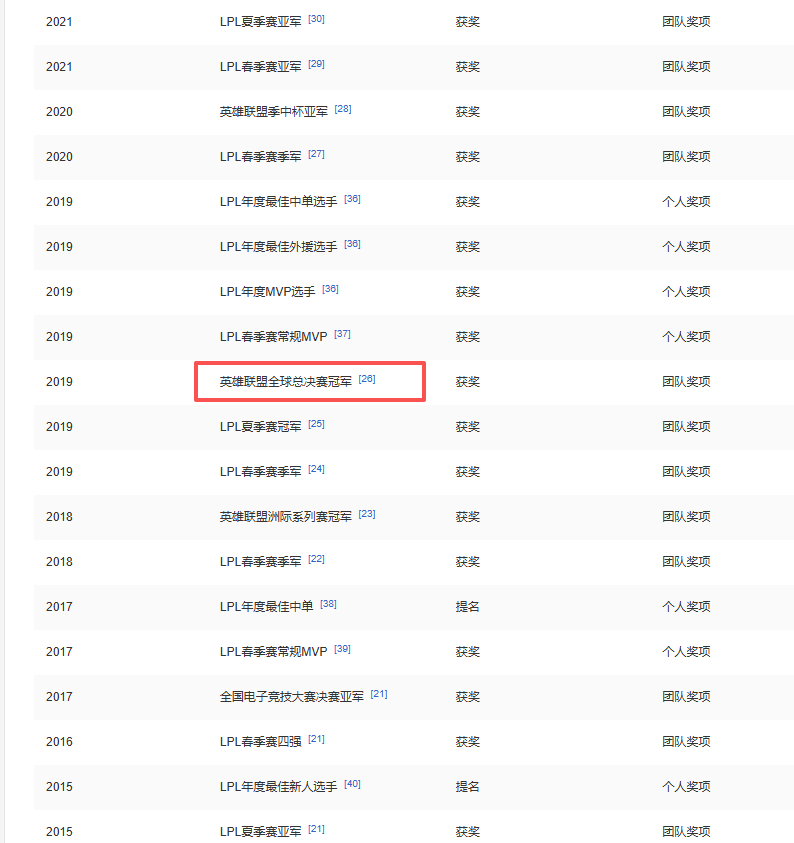Image resolution: width=794 pixels, height=843 pixels.
Task: Click 个人奖项 in the LPL年度最佳新人选手 row
Action: 686,787
